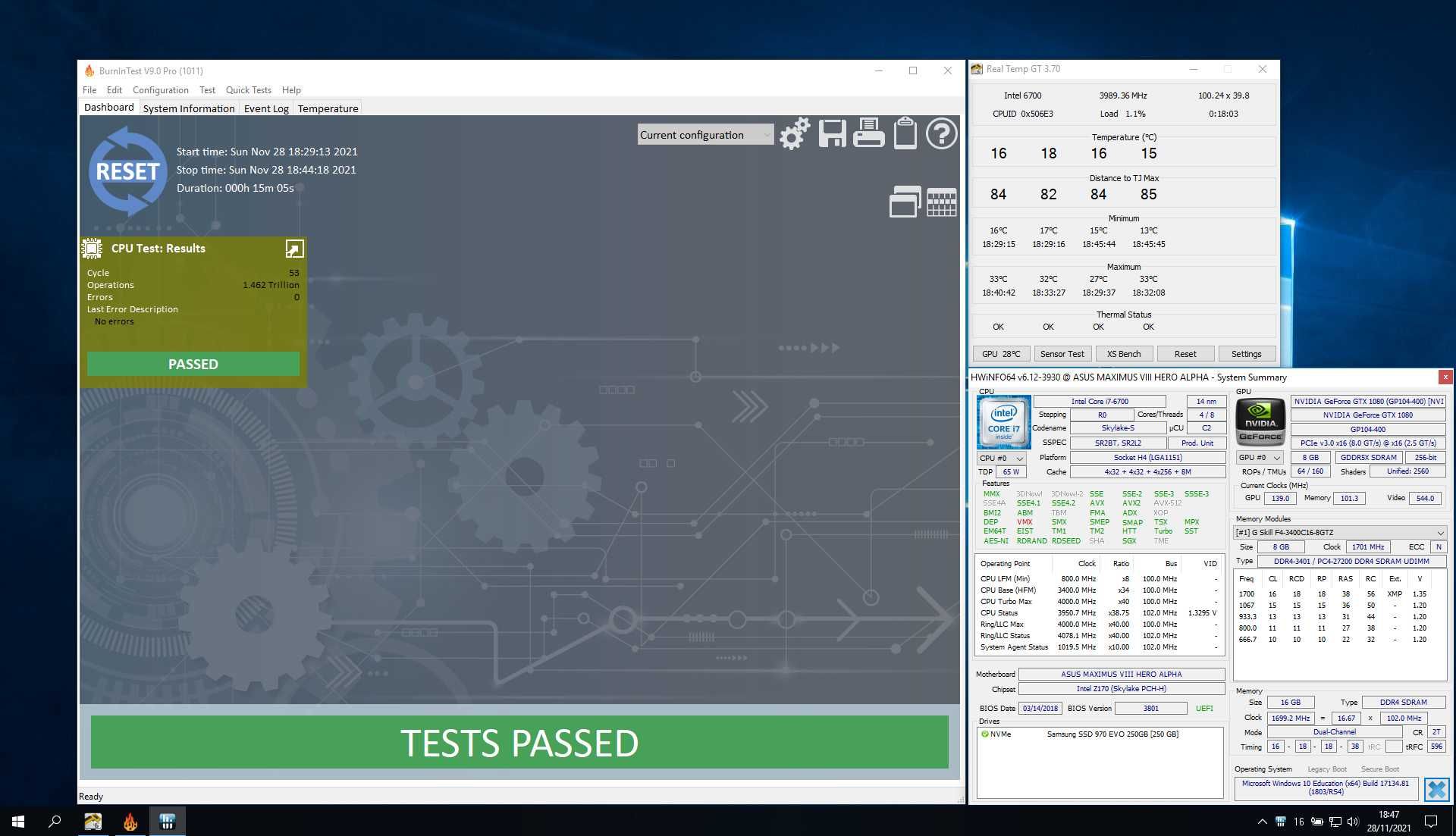Click the BIOS Date 03/14/2018 field

(1040, 708)
